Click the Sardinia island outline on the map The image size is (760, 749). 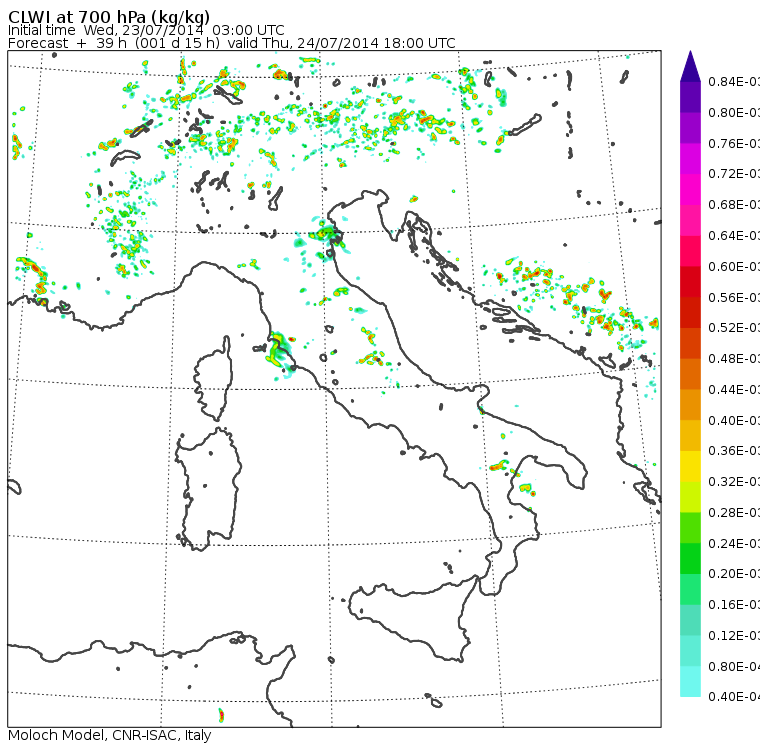tap(208, 489)
